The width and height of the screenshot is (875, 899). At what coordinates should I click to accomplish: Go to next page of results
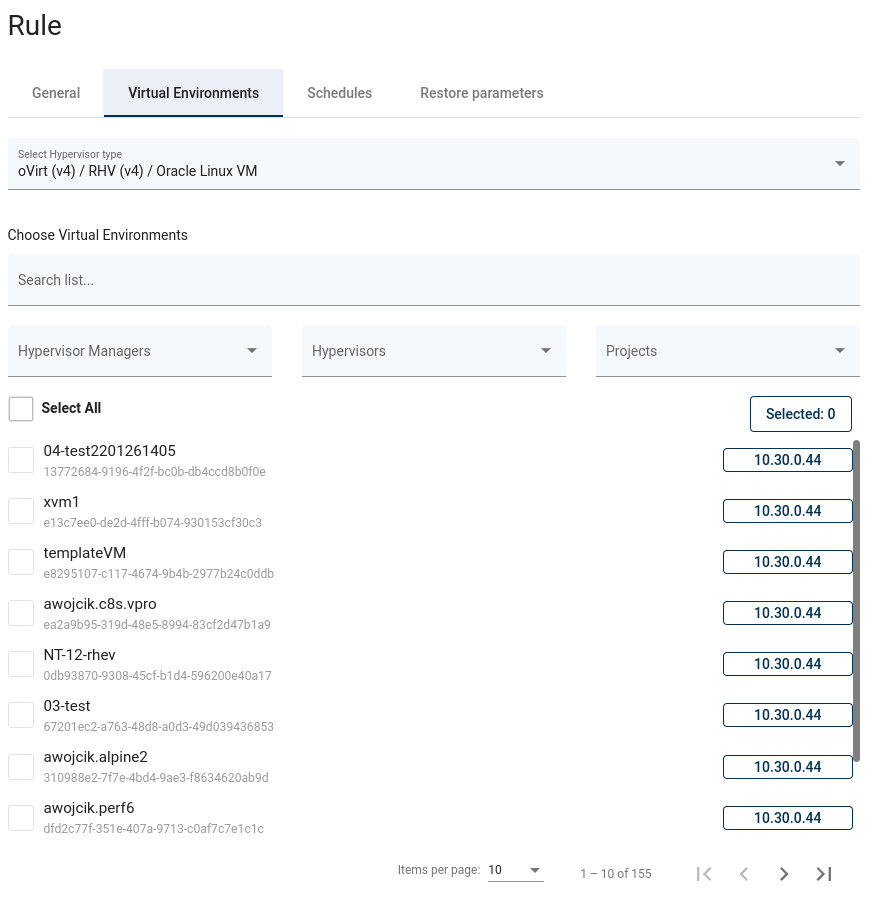(784, 874)
